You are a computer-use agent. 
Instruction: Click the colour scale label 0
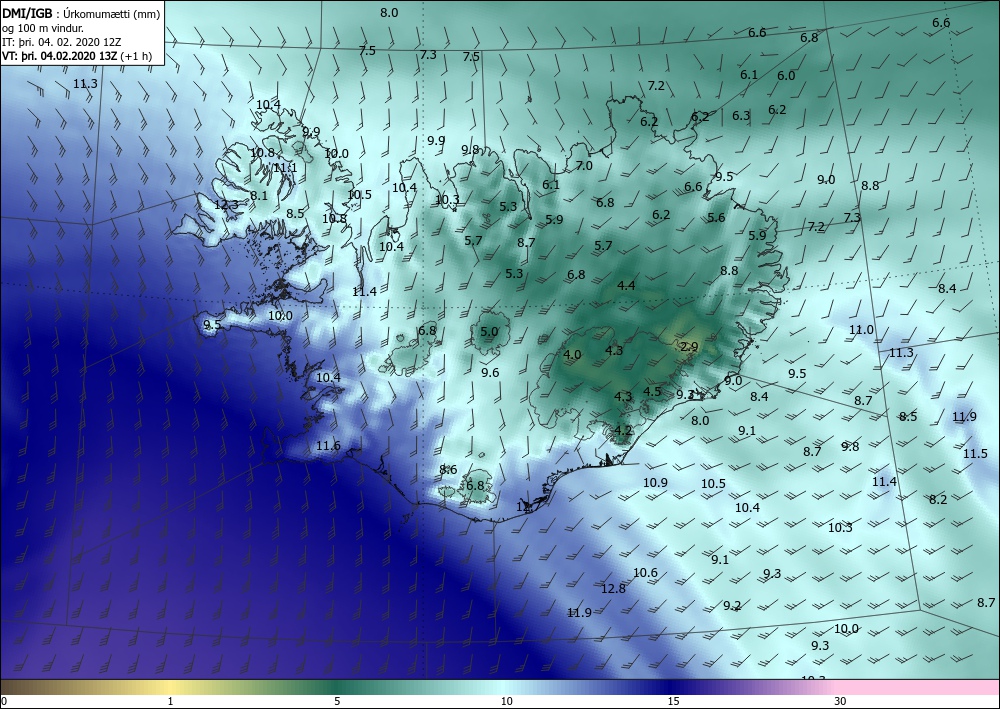click(x=4, y=701)
